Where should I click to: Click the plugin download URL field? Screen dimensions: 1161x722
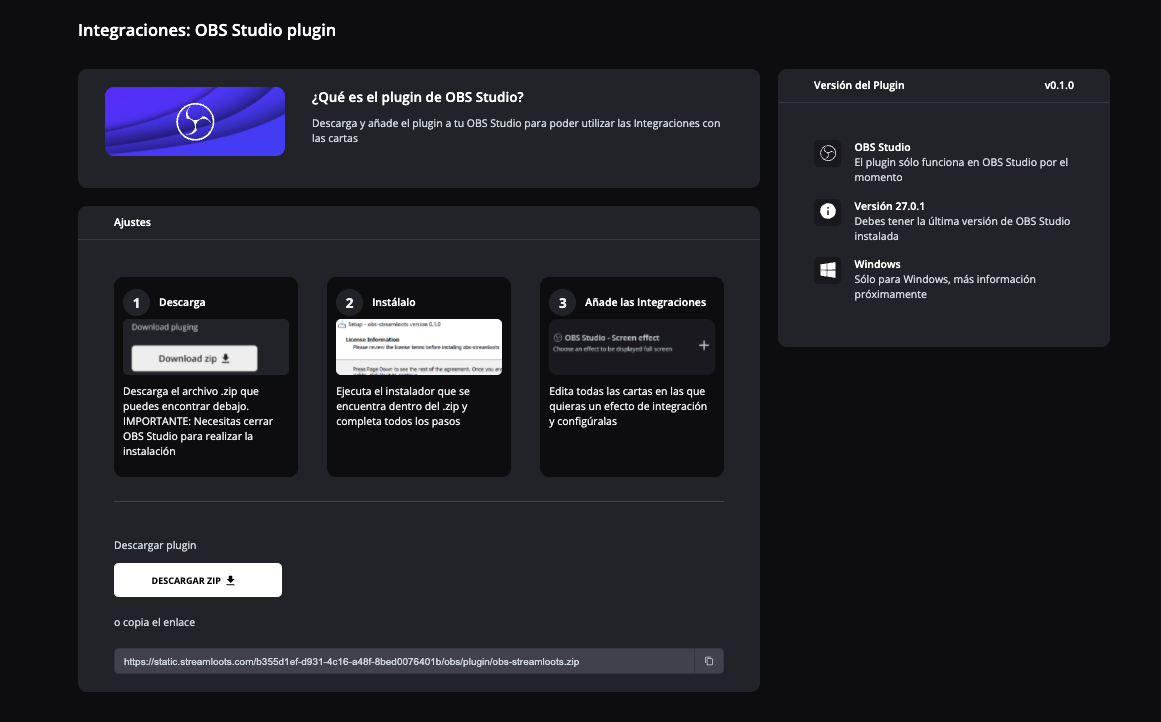pyautogui.click(x=404, y=661)
